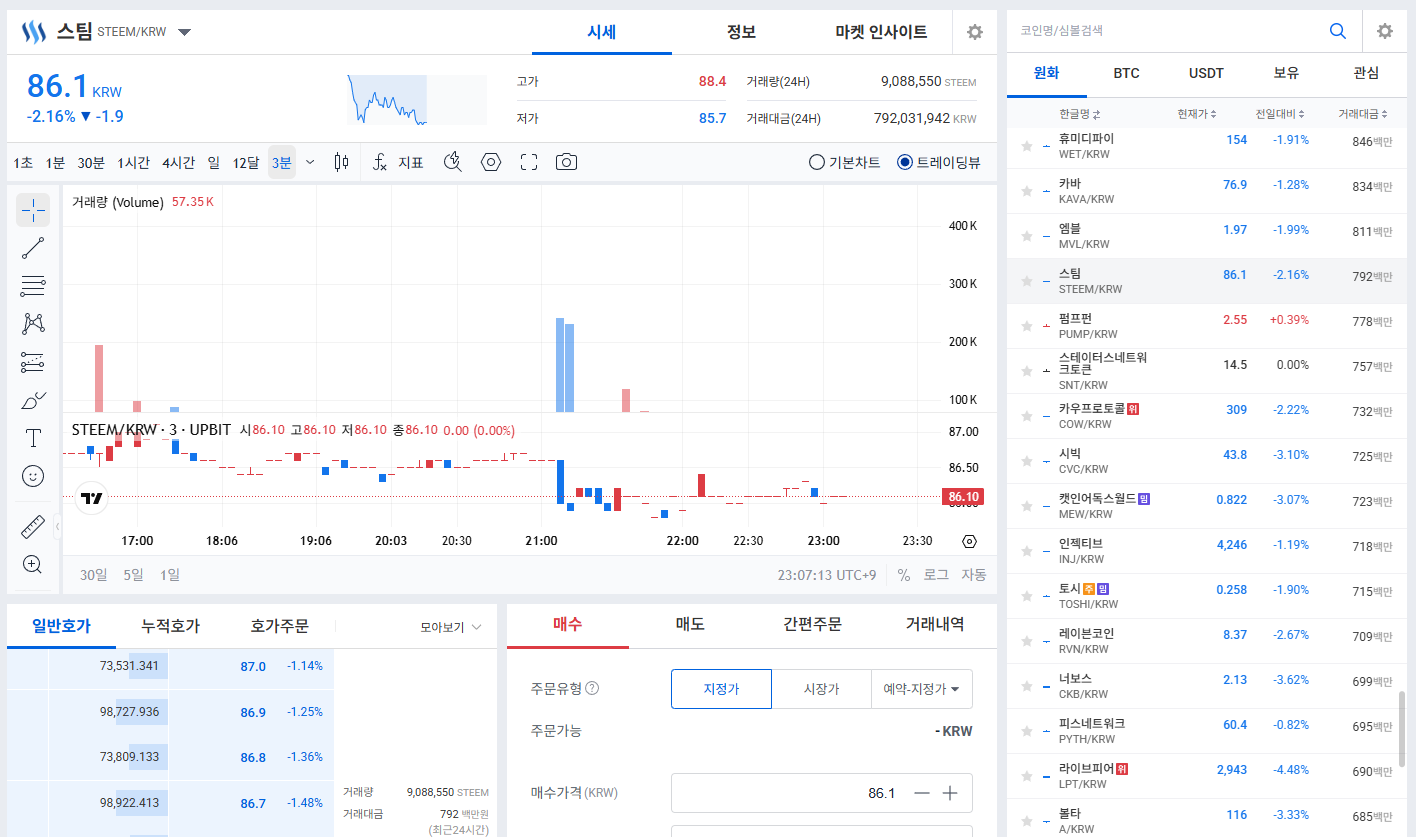Collapse the drawing toolbar side arrow

point(57,526)
